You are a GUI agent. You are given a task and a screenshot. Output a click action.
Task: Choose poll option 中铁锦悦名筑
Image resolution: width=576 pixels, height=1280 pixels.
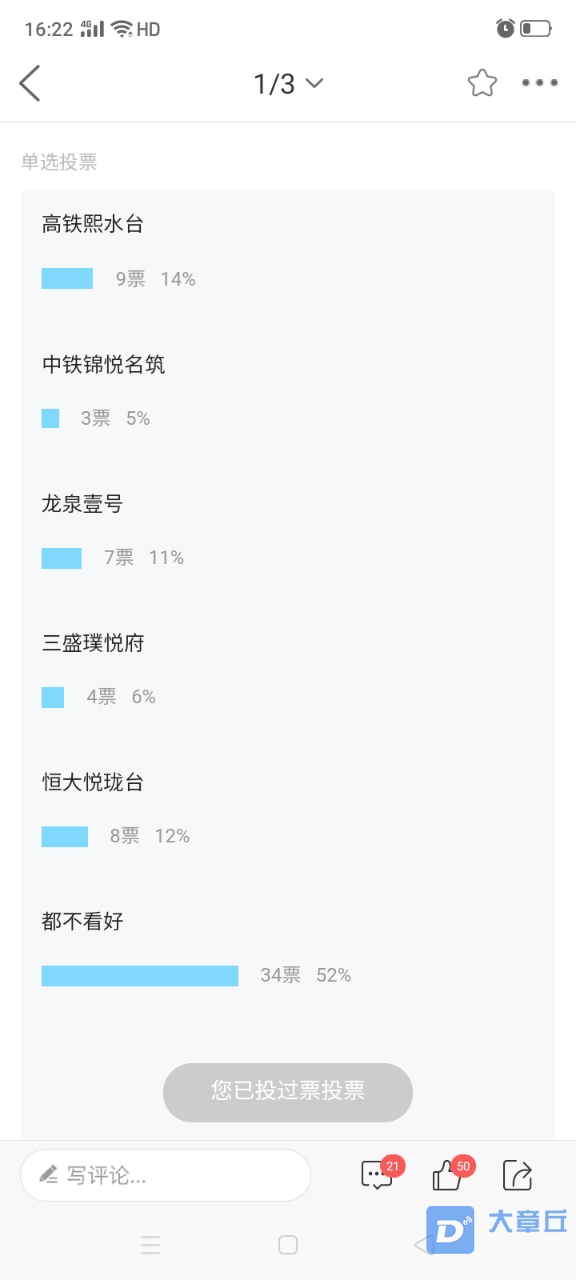tap(104, 365)
